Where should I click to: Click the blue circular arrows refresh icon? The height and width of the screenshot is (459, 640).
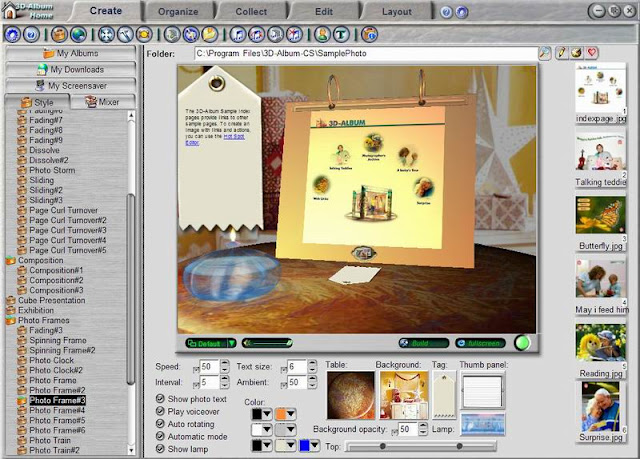[191, 34]
